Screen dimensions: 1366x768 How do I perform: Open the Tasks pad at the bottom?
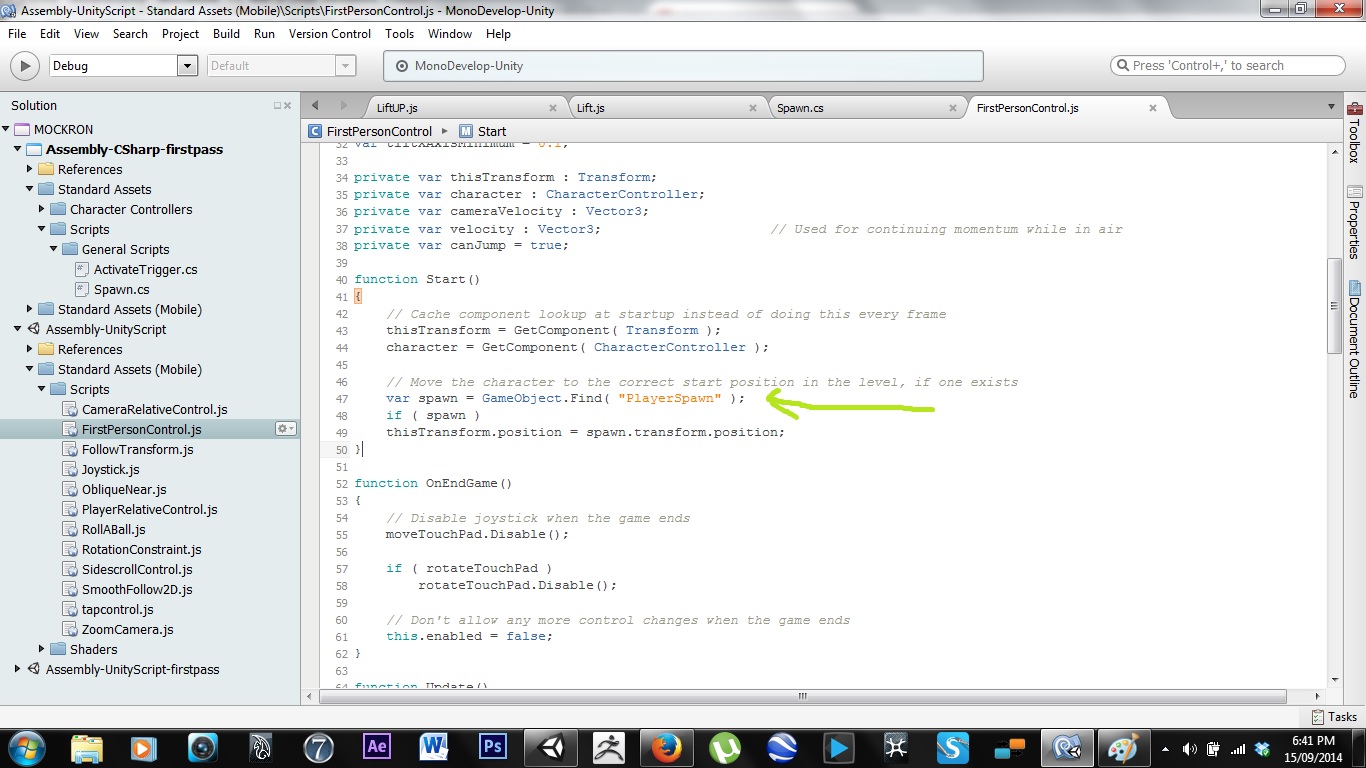coord(1334,716)
